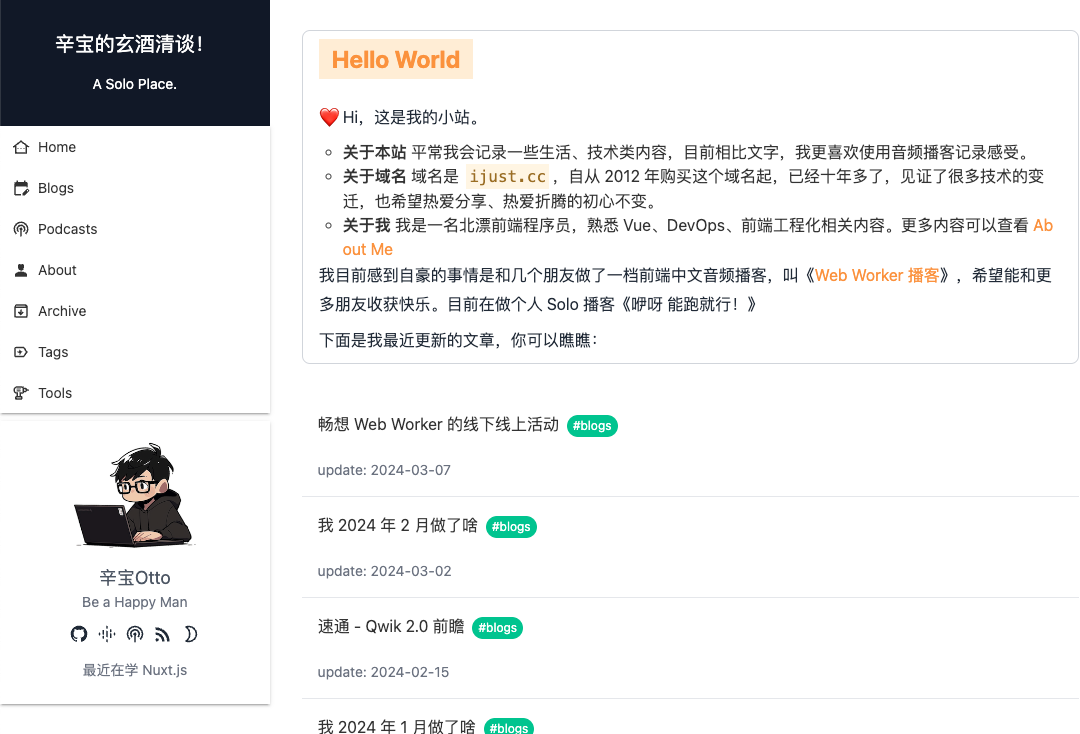Click the subtitle A Solo Place.
The width and height of the screenshot is (1080, 734).
pyautogui.click(x=135, y=84)
